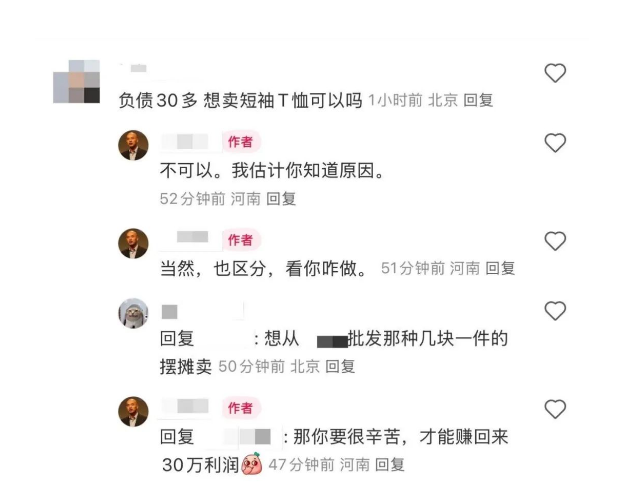Tap 回复 after 52分钟前 河南

pos(281,199)
